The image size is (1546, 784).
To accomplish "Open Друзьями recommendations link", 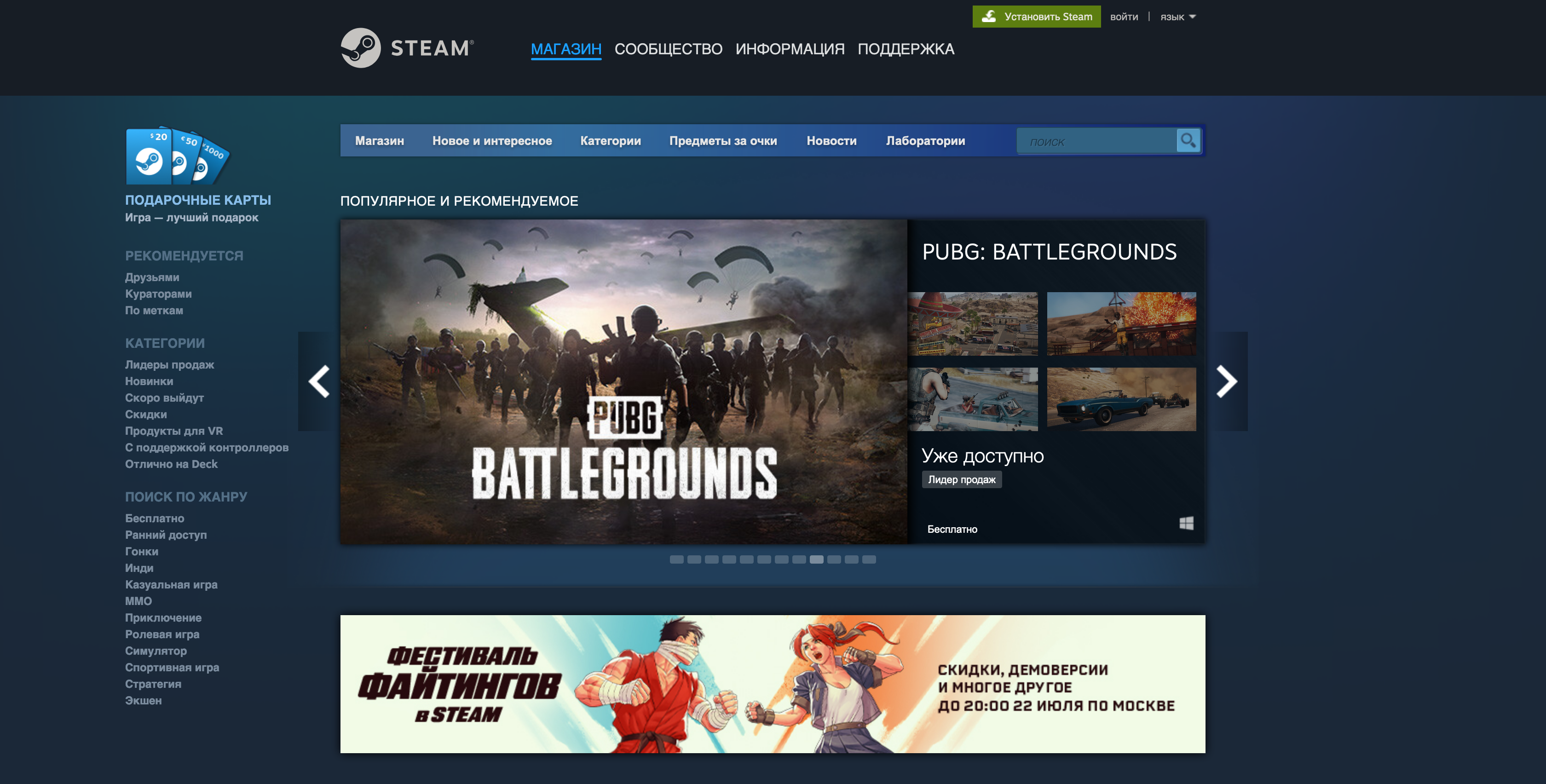I will 152,277.
